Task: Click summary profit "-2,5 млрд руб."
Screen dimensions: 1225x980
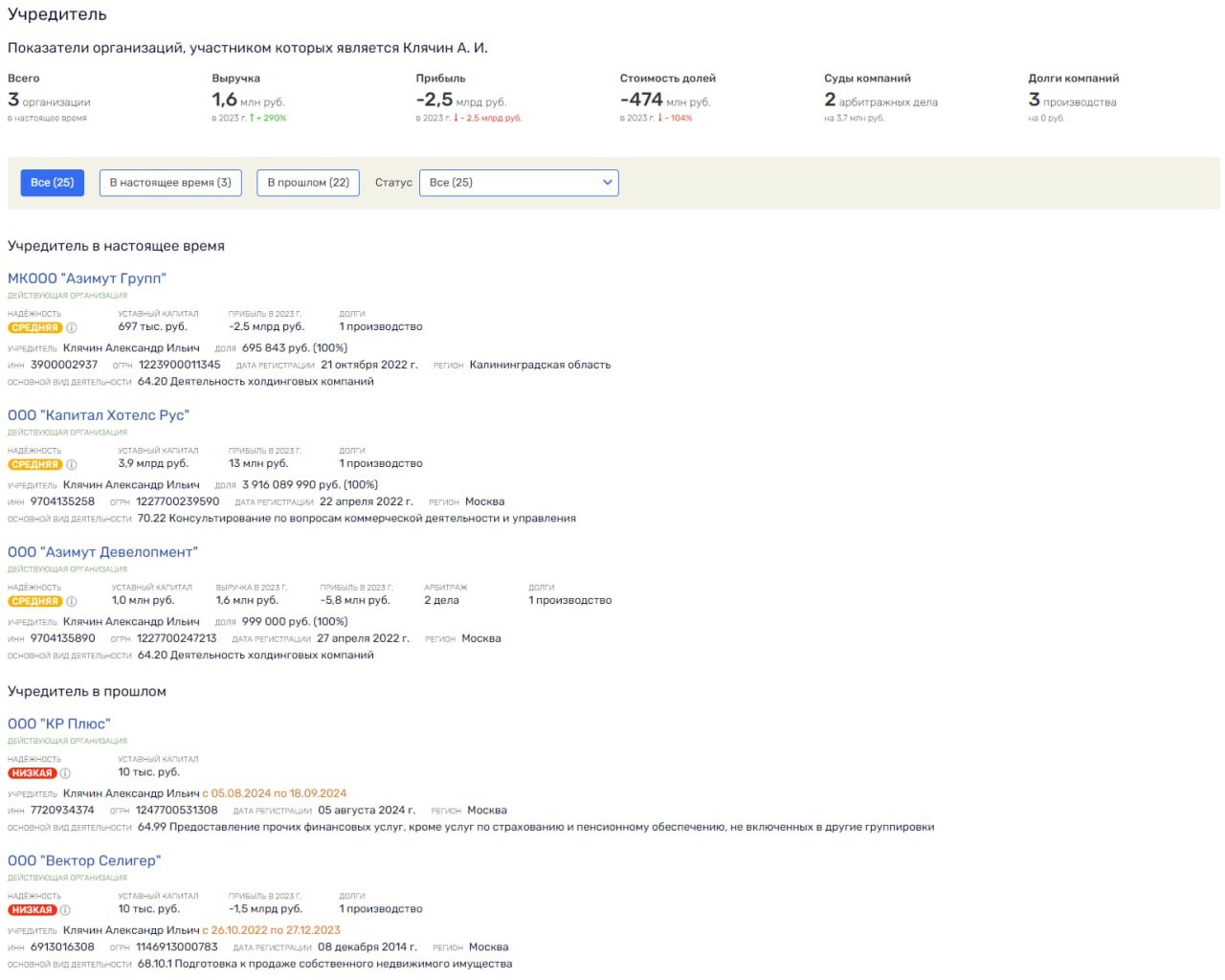Action: 461,100
